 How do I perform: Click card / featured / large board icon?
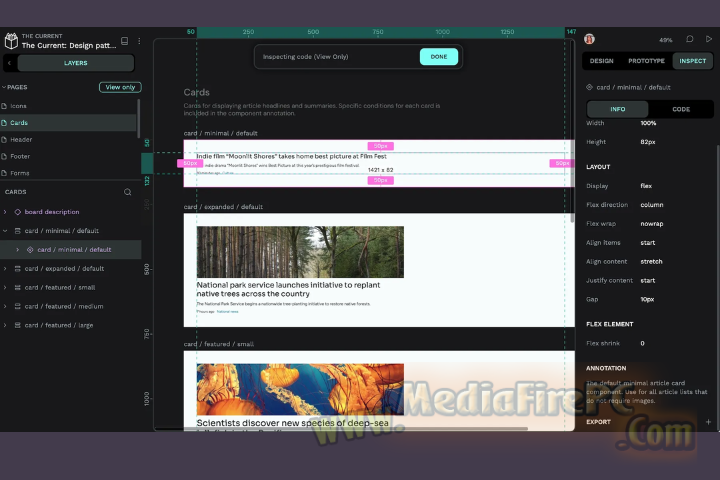tap(17, 325)
